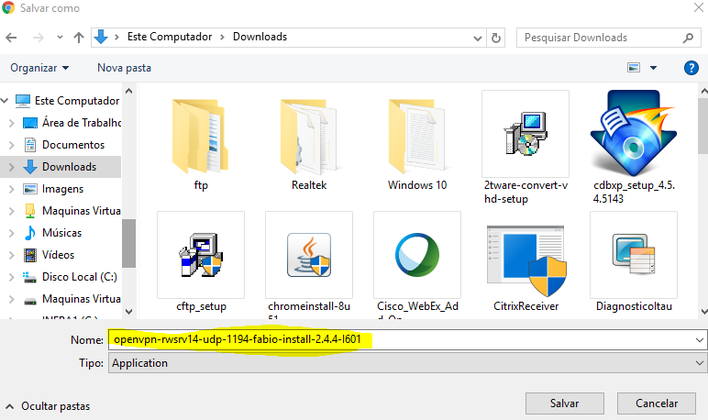Click the change view icon
Viewport: 708px width, 420px height.
[x=633, y=68]
